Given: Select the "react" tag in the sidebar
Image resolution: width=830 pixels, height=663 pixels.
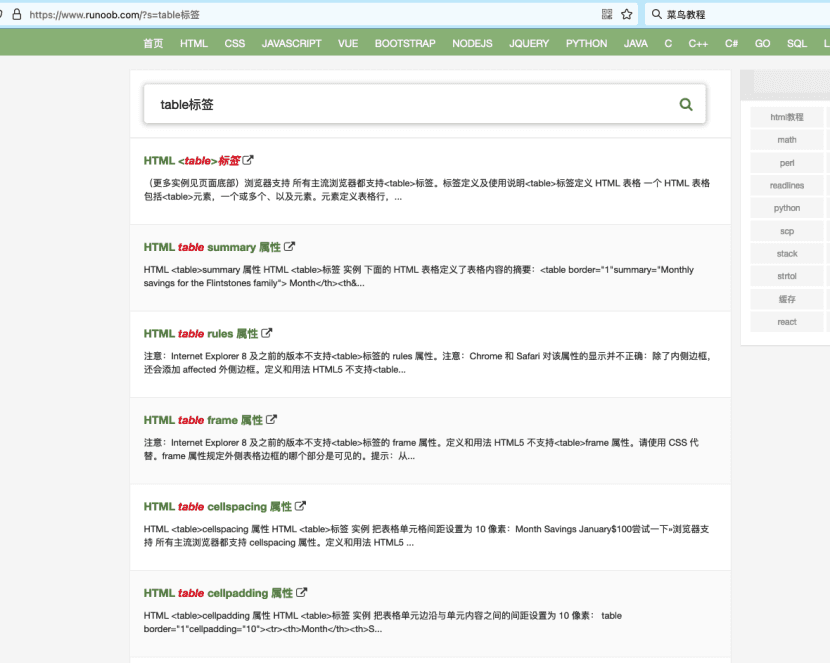Looking at the screenshot, I should pos(786,322).
